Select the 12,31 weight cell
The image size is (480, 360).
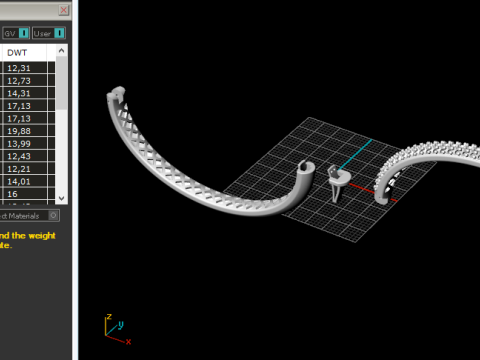click(x=25, y=68)
